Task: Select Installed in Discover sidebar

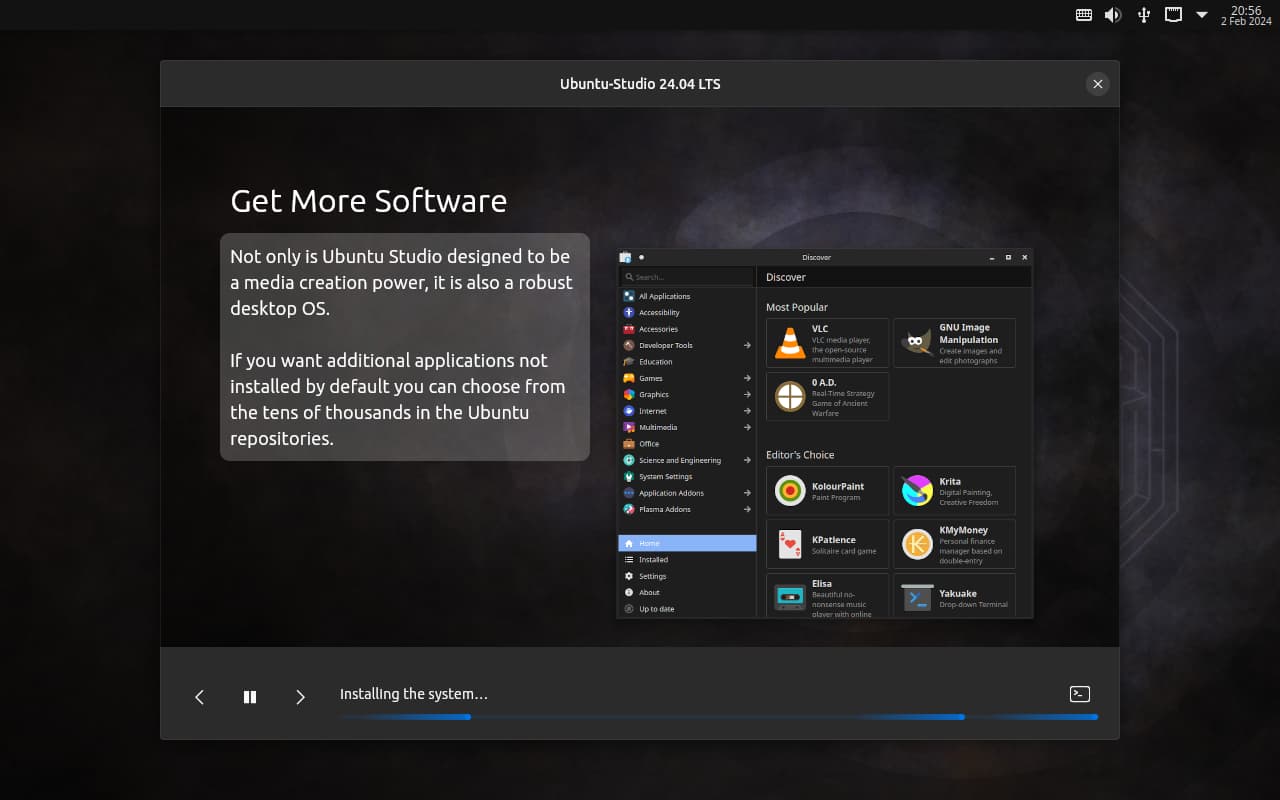Action: [x=653, y=560]
